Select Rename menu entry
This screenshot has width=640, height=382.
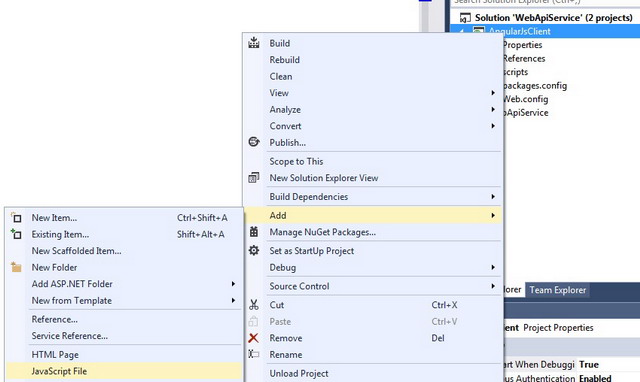point(373,355)
